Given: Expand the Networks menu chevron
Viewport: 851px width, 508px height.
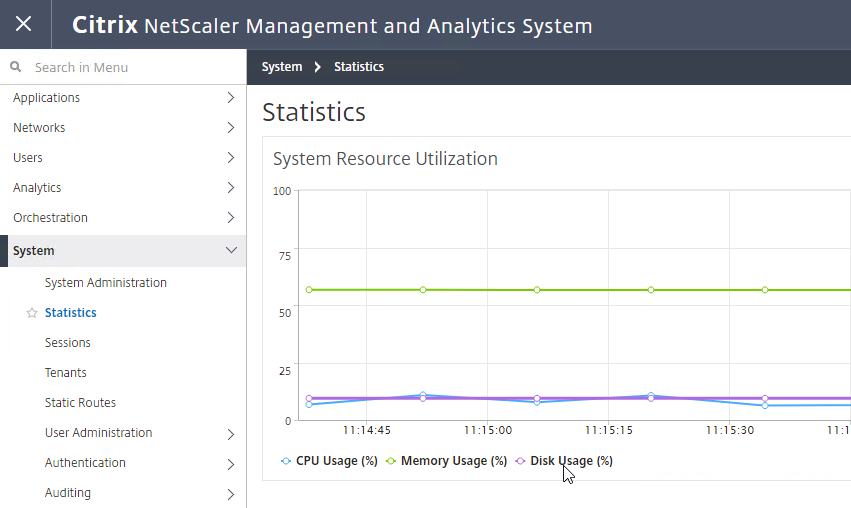Looking at the screenshot, I should [231, 128].
